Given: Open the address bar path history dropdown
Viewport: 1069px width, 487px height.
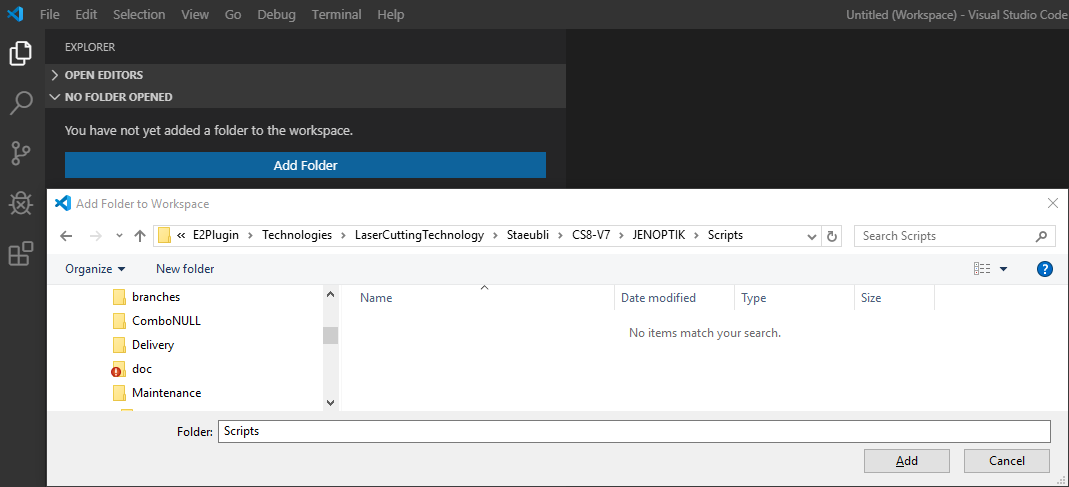Looking at the screenshot, I should [x=812, y=236].
